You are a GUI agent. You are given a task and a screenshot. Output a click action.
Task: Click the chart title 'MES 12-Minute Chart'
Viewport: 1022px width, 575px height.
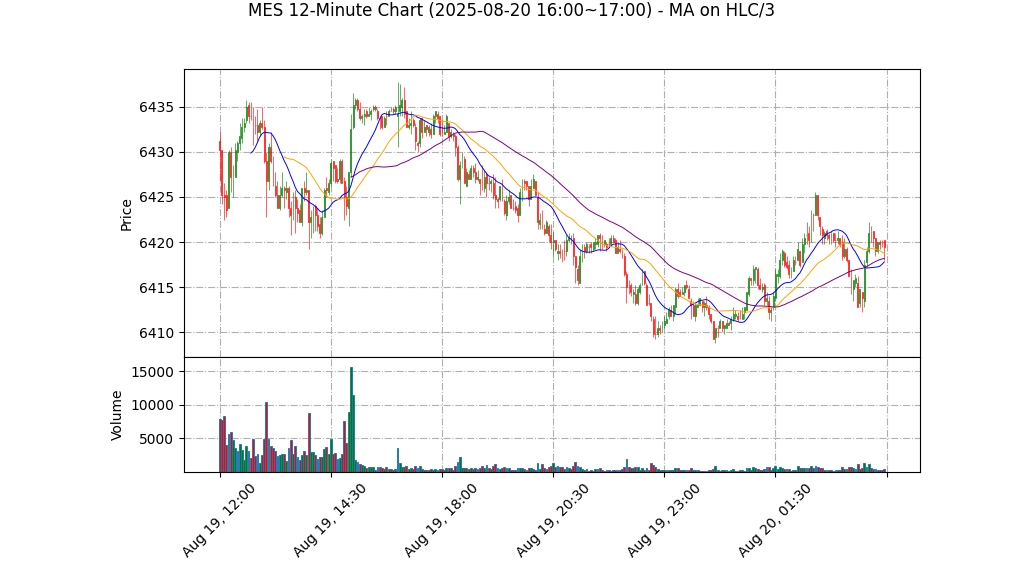511,10
